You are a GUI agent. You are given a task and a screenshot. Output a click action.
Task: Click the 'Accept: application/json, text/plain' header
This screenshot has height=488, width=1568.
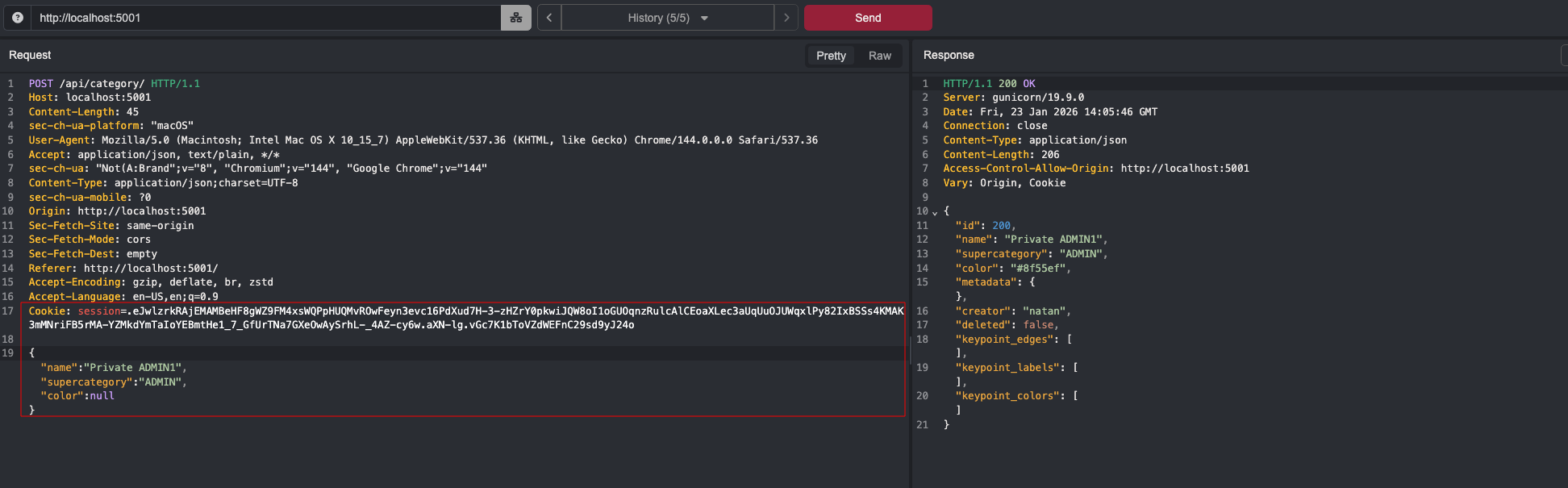pos(154,155)
